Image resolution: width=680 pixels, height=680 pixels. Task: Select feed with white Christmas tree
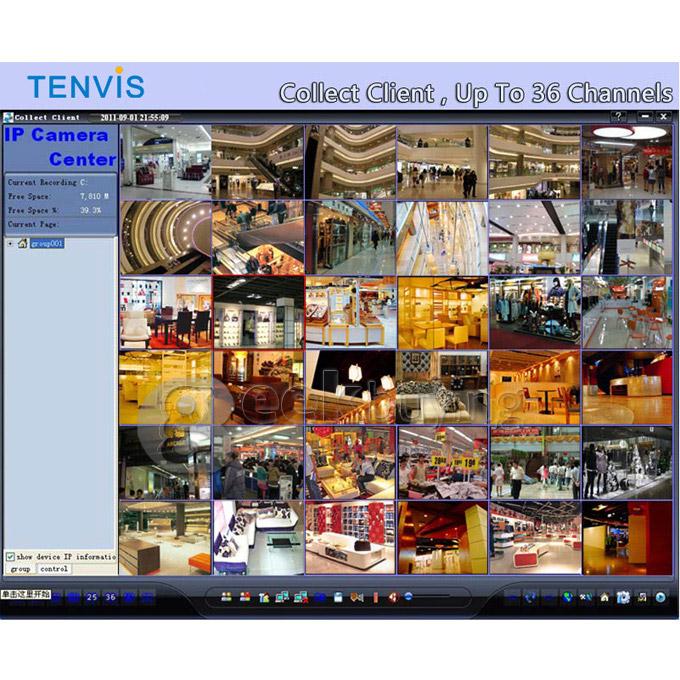[627, 463]
